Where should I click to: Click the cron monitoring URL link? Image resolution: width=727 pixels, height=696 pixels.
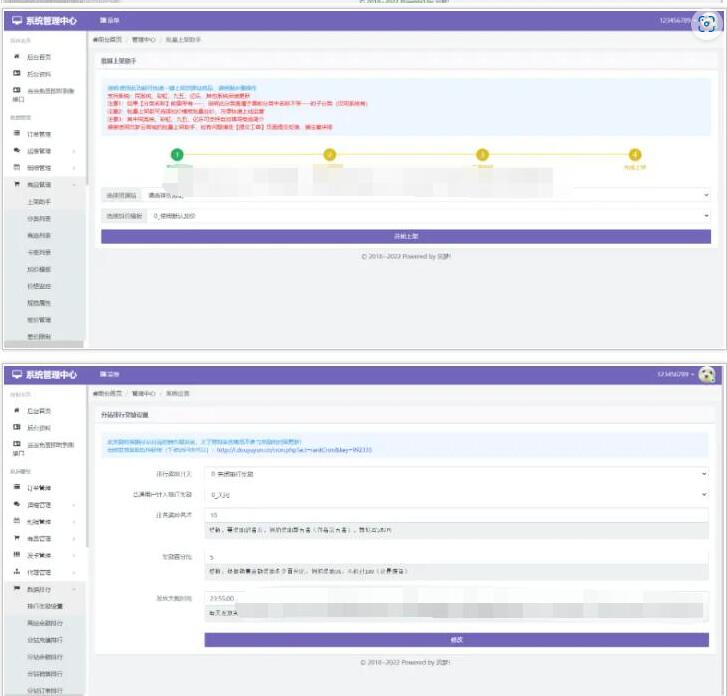tap(312, 451)
